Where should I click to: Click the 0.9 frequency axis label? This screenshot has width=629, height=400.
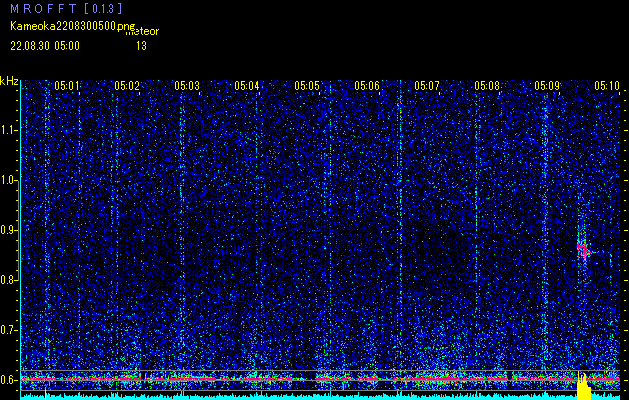pos(9,230)
